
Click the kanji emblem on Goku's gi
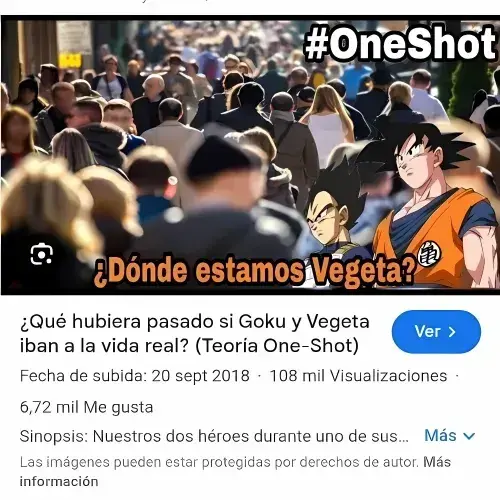point(429,254)
